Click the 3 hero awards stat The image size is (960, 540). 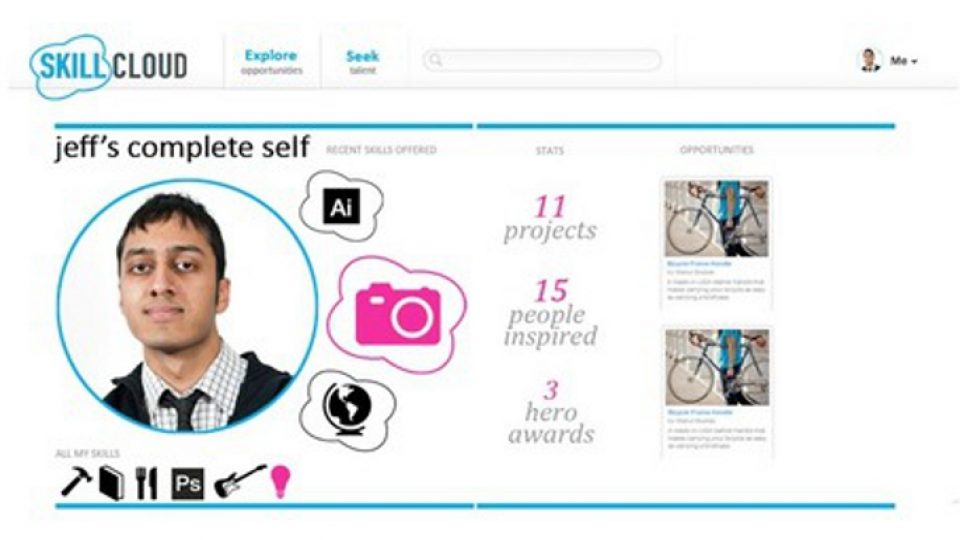coord(551,412)
